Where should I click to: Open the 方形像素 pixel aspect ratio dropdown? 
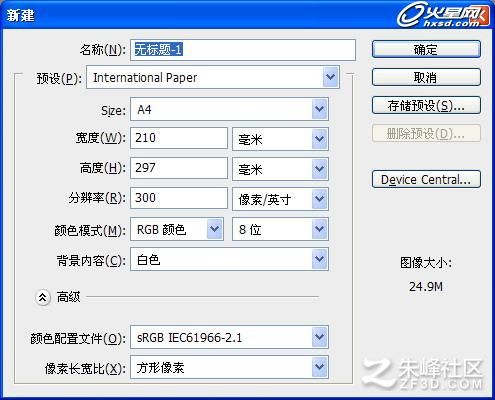[229, 367]
